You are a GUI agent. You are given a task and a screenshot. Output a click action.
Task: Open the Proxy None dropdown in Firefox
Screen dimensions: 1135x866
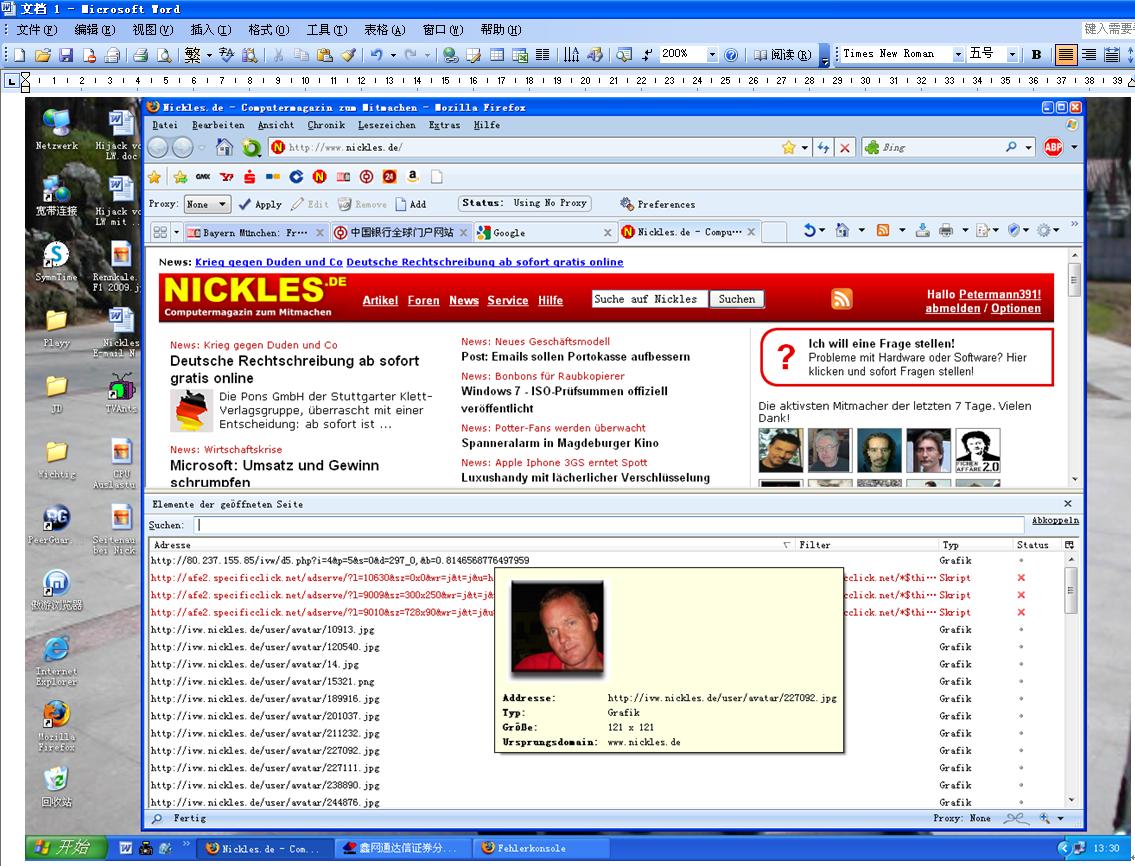pyautogui.click(x=208, y=205)
